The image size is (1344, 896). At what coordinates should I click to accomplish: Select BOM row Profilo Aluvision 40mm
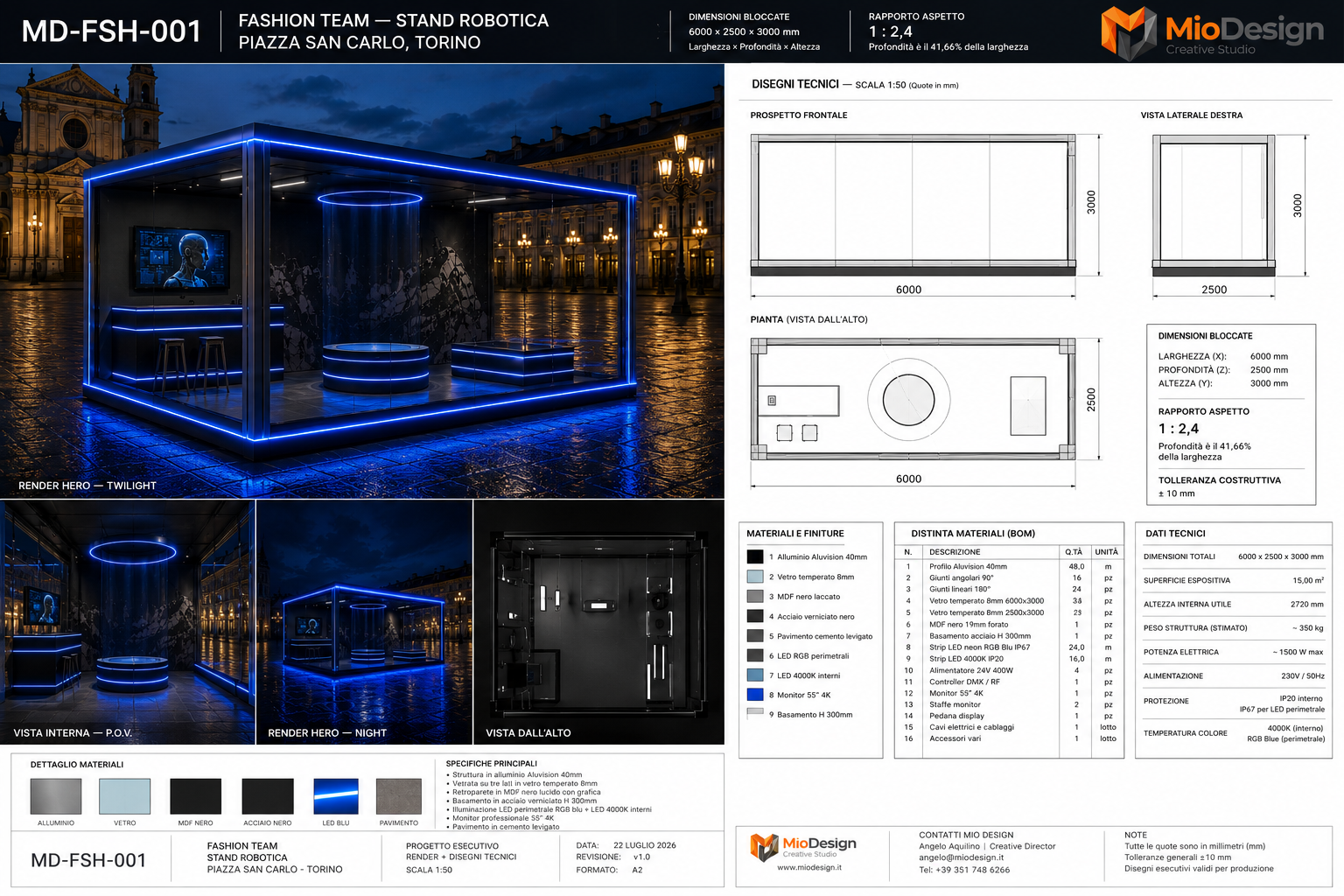point(1009,566)
